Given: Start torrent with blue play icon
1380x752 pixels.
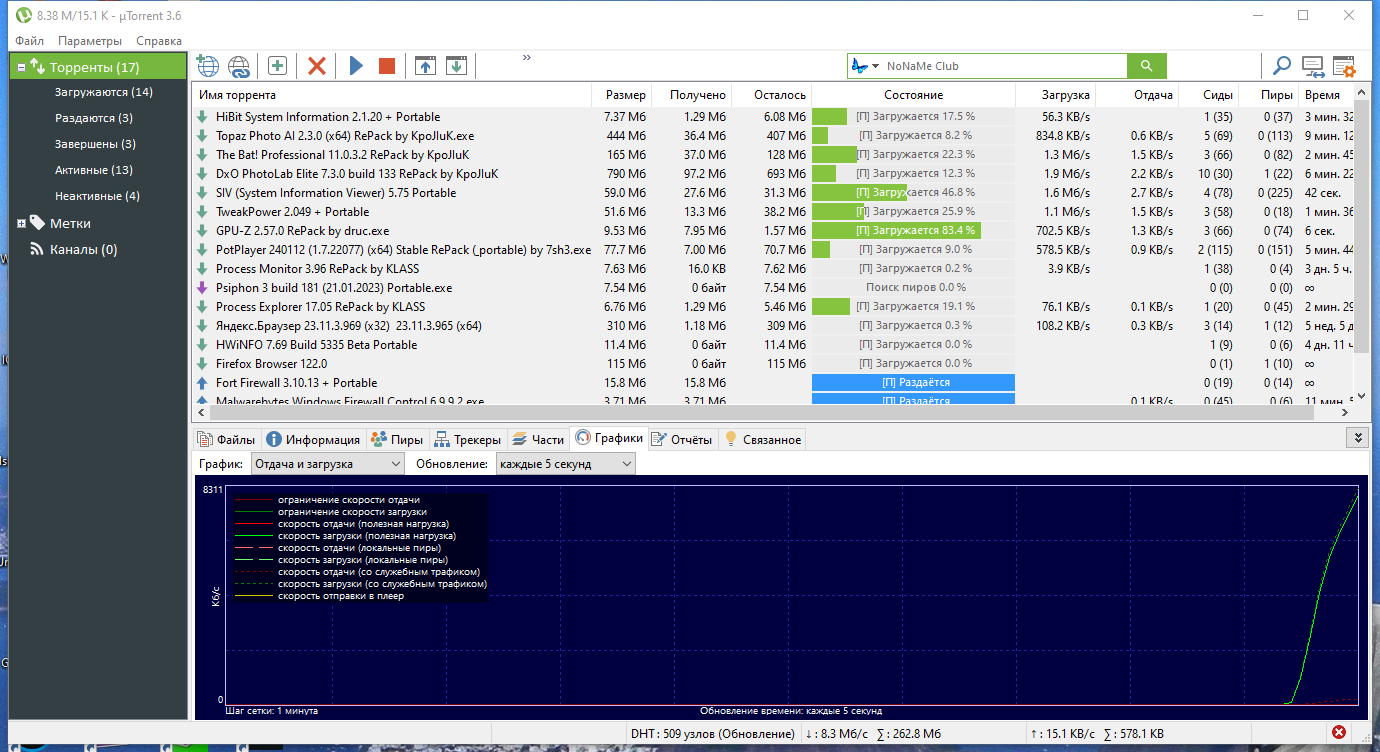Looking at the screenshot, I should point(356,66).
